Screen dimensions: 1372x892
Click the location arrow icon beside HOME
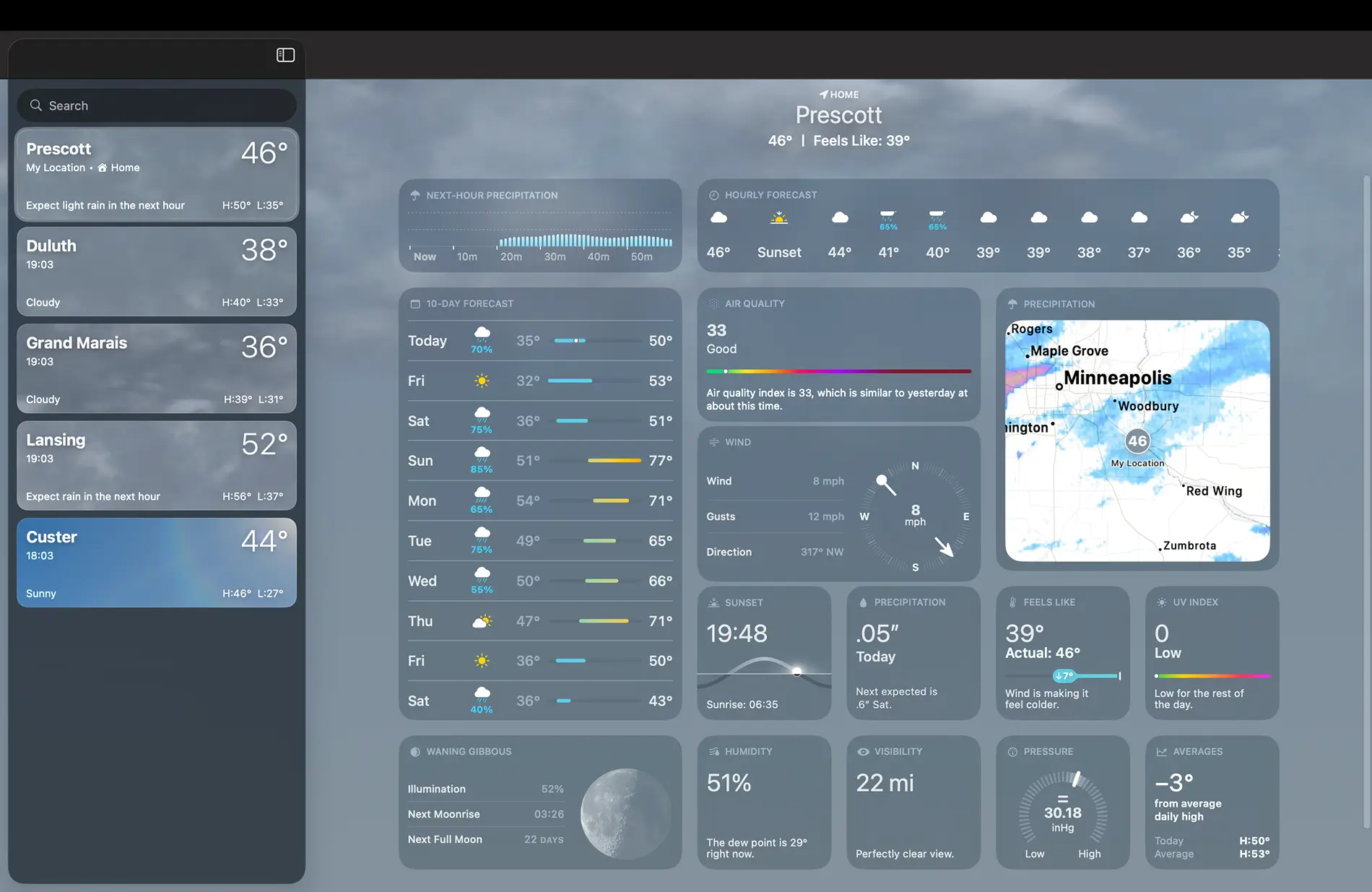click(823, 95)
